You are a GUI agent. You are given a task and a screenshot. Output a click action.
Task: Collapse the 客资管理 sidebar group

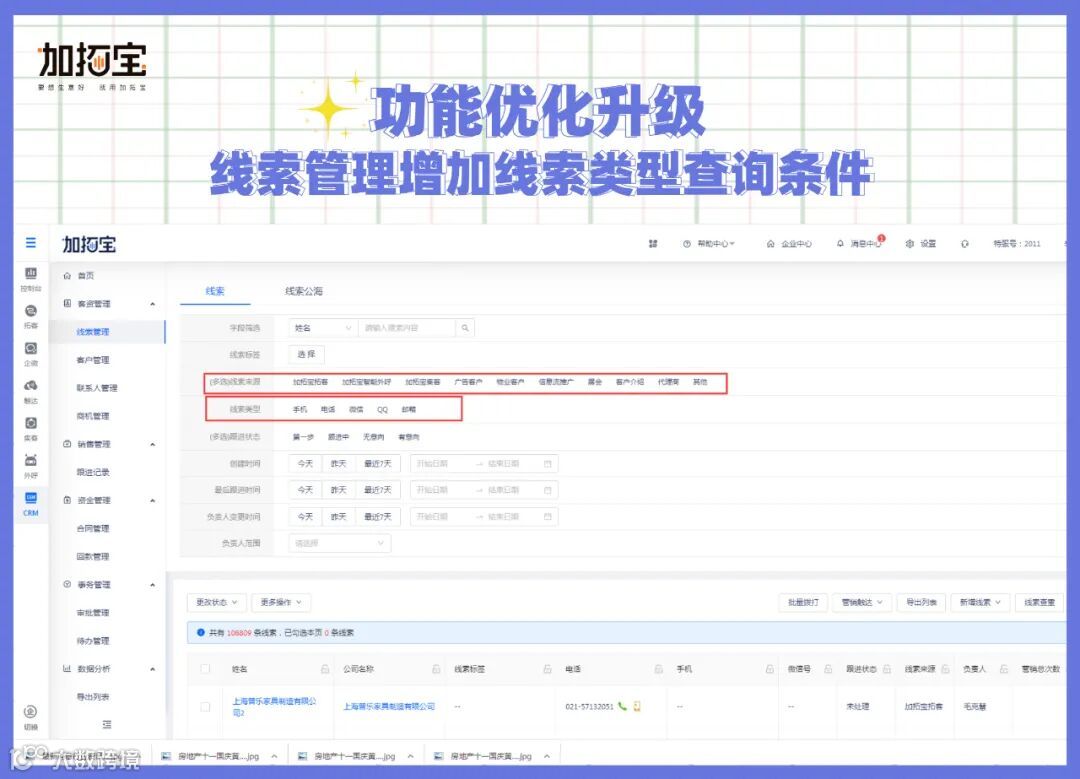pyautogui.click(x=152, y=304)
